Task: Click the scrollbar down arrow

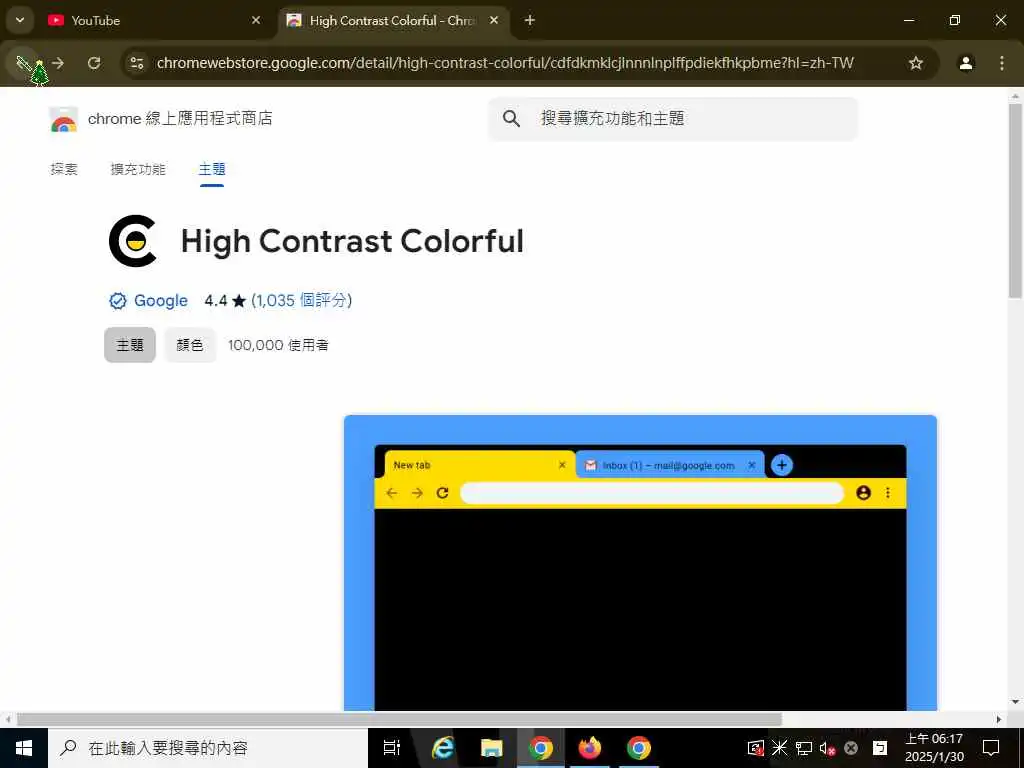Action: click(1015, 702)
